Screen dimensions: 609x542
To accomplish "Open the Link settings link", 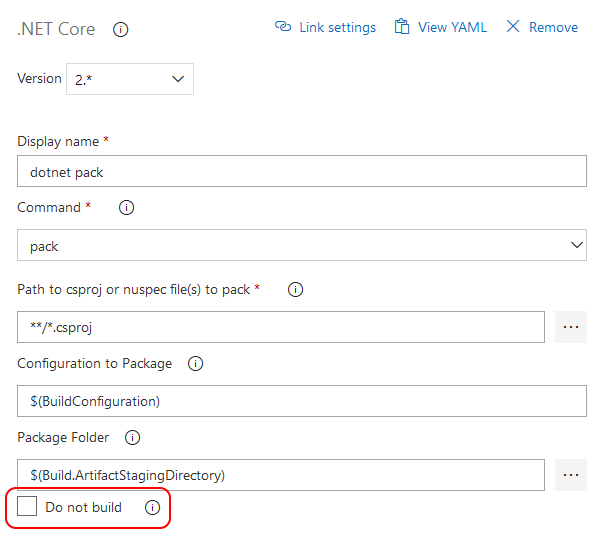I will click(337, 27).
